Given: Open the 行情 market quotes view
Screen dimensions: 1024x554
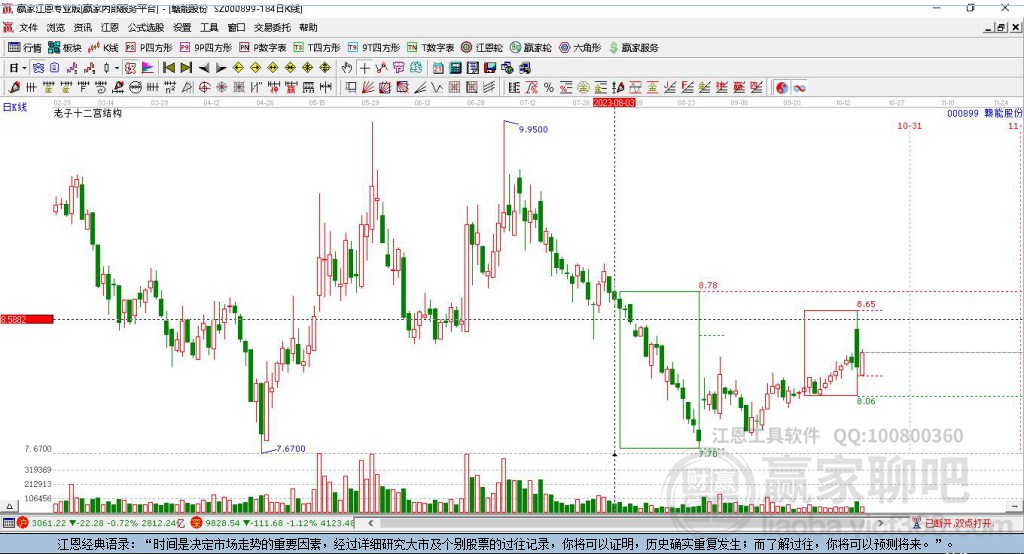Looking at the screenshot, I should click(25, 48).
